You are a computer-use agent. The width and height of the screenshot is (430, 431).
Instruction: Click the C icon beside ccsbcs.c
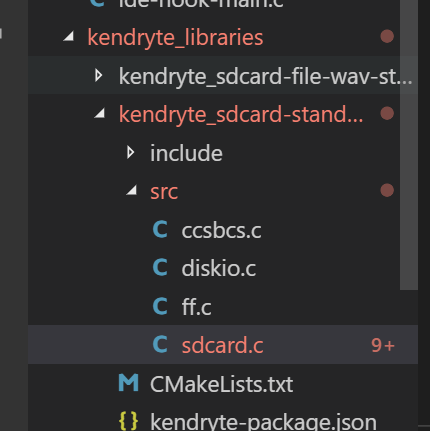point(160,229)
